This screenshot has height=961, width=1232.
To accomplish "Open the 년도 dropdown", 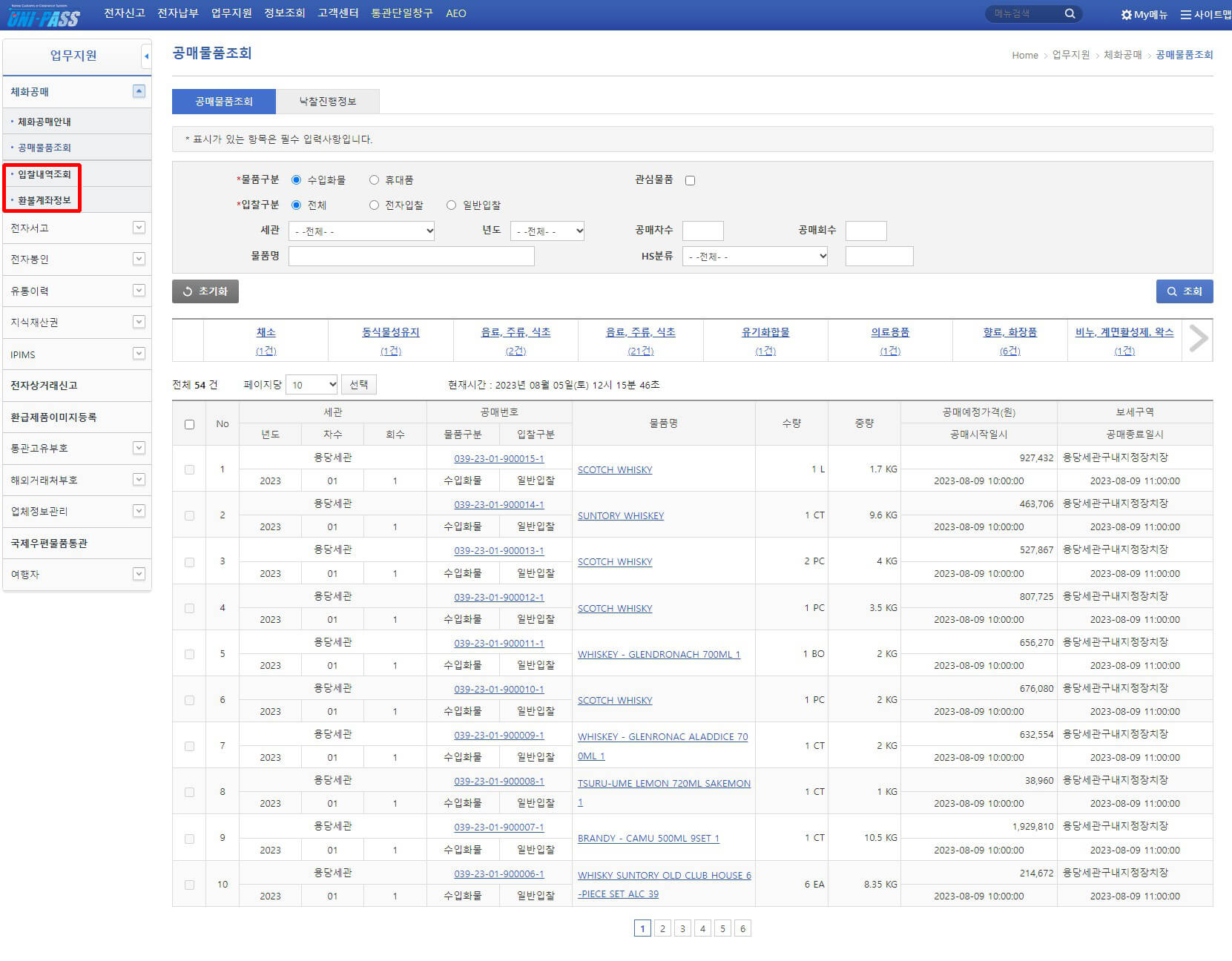I will click(x=548, y=231).
